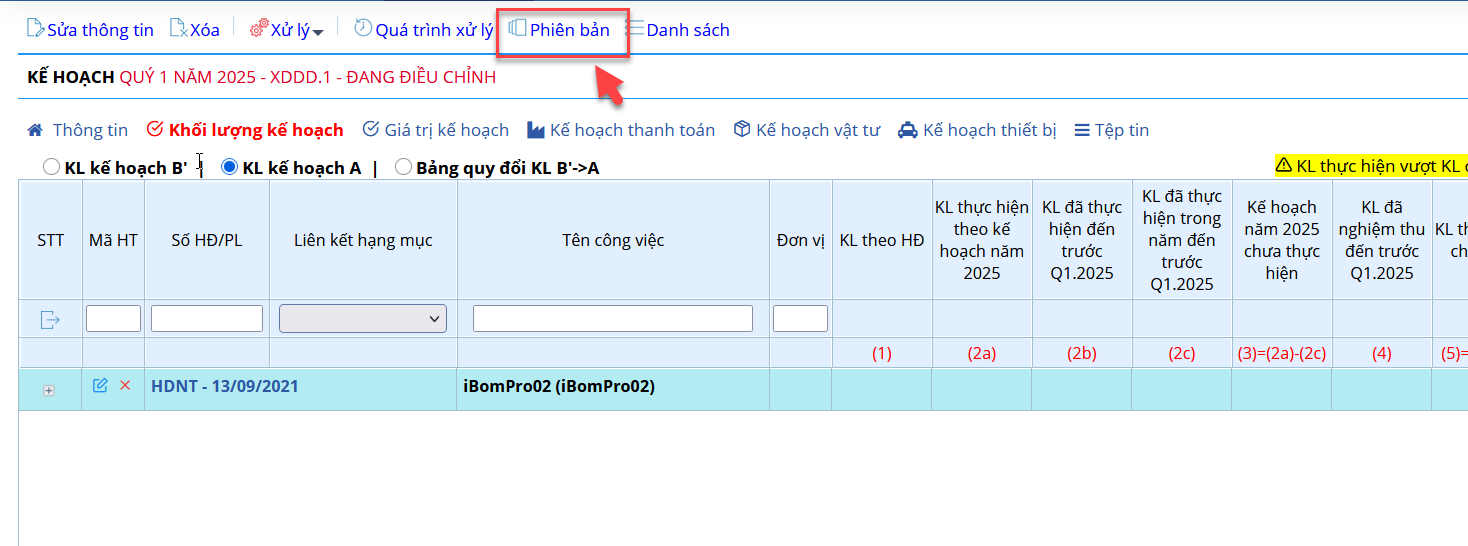1468x546 pixels.
Task: Open the Kế hoạch vật tư tab
Action: [x=806, y=130]
